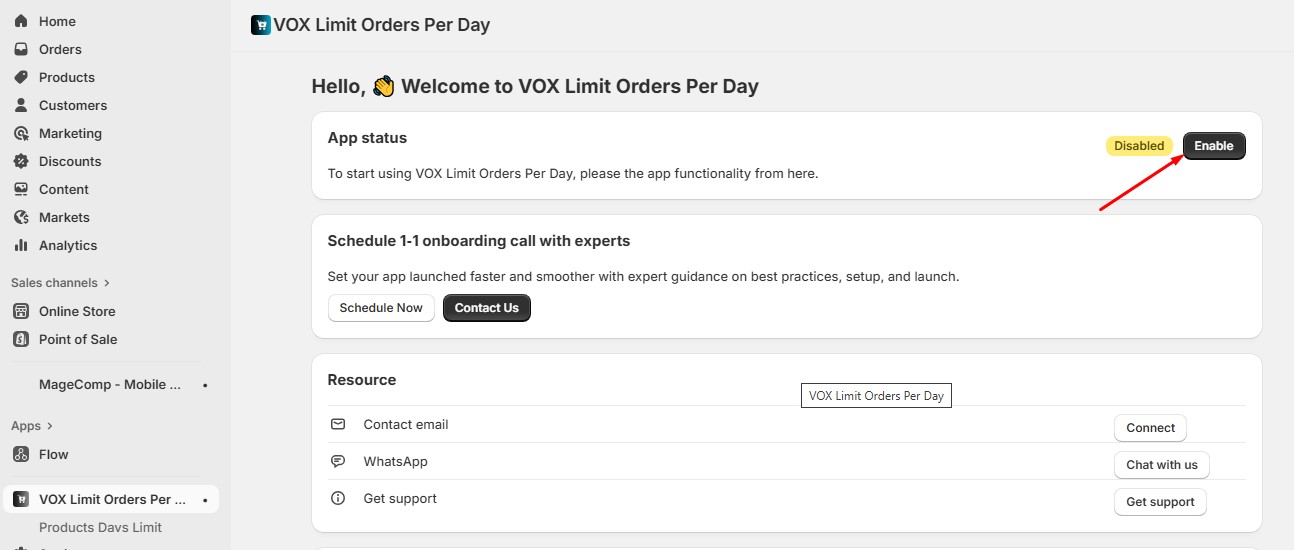Expand the Apps section chevron
The image size is (1294, 550).
click(x=50, y=426)
